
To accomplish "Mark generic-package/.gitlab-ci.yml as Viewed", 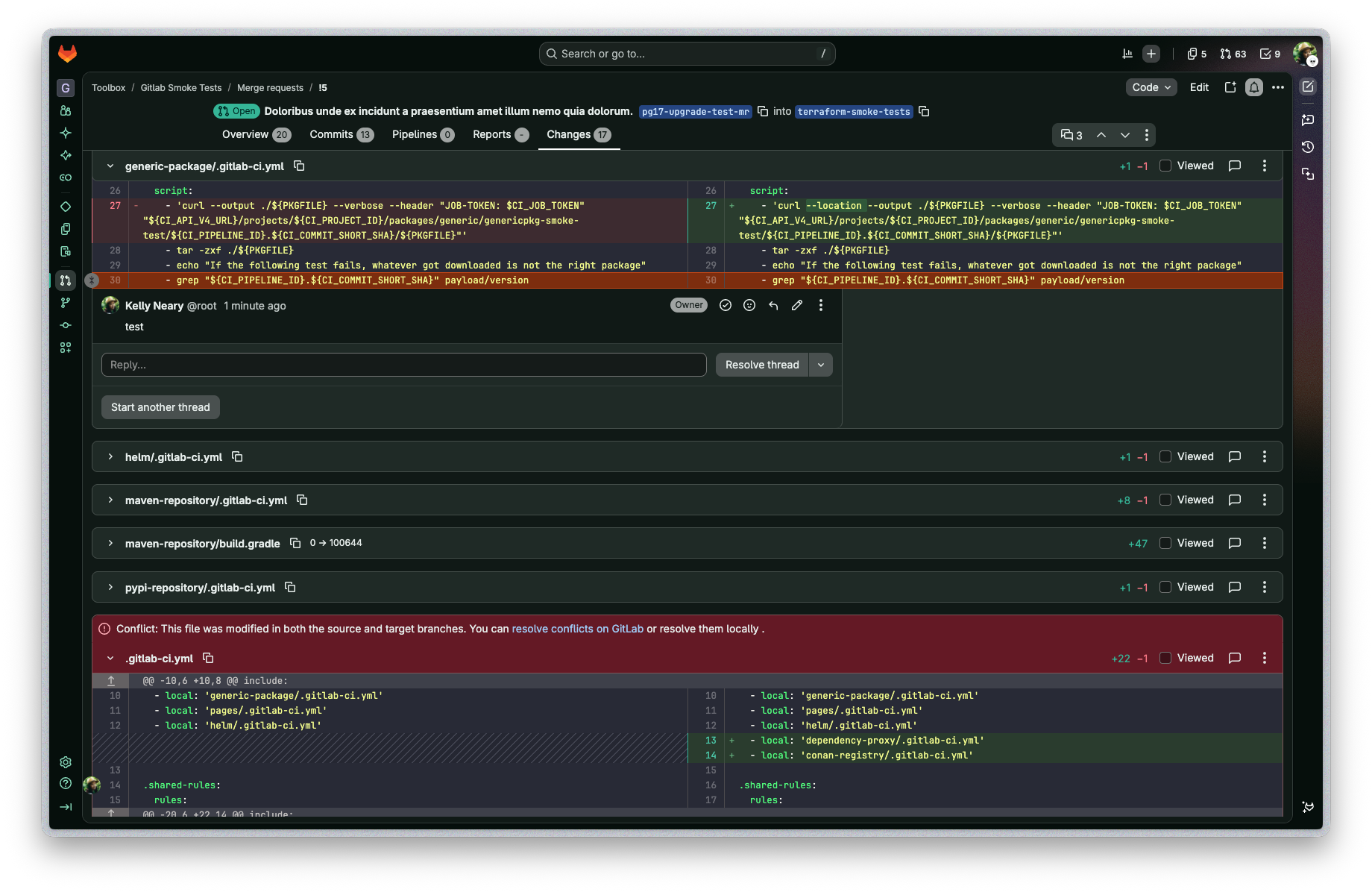I will pyautogui.click(x=1165, y=166).
